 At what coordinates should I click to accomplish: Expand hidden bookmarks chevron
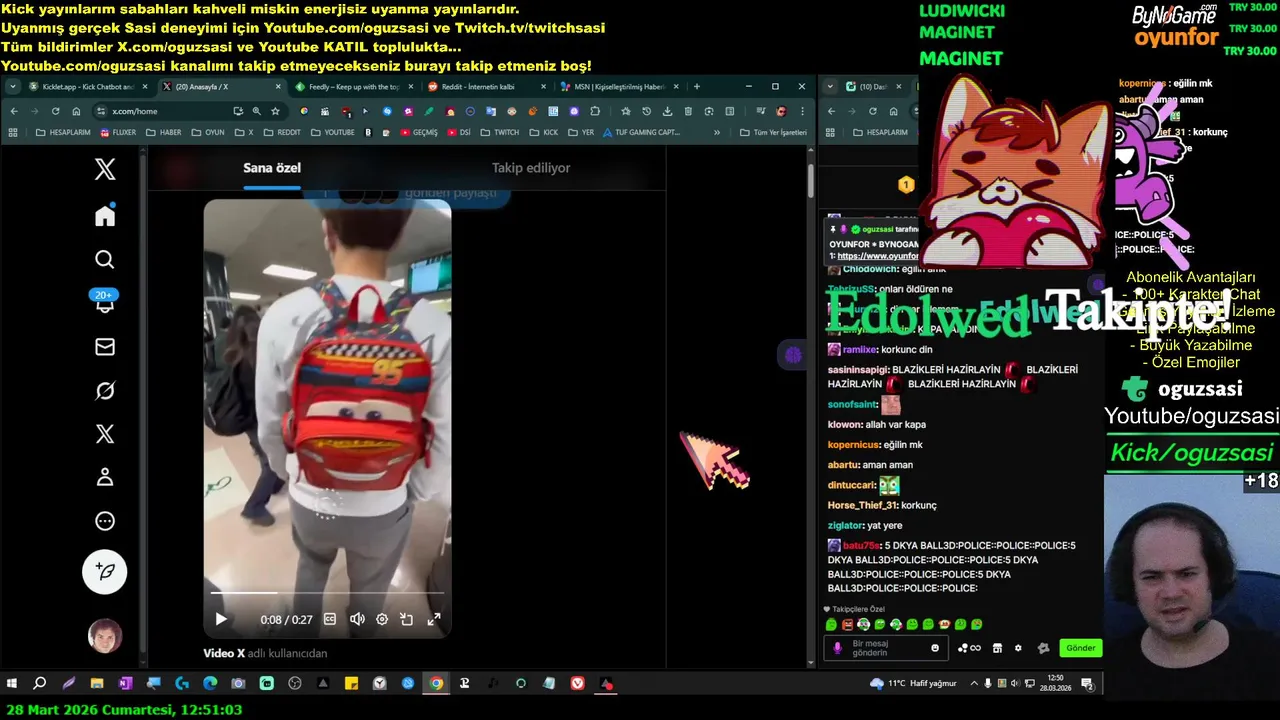coord(716,132)
